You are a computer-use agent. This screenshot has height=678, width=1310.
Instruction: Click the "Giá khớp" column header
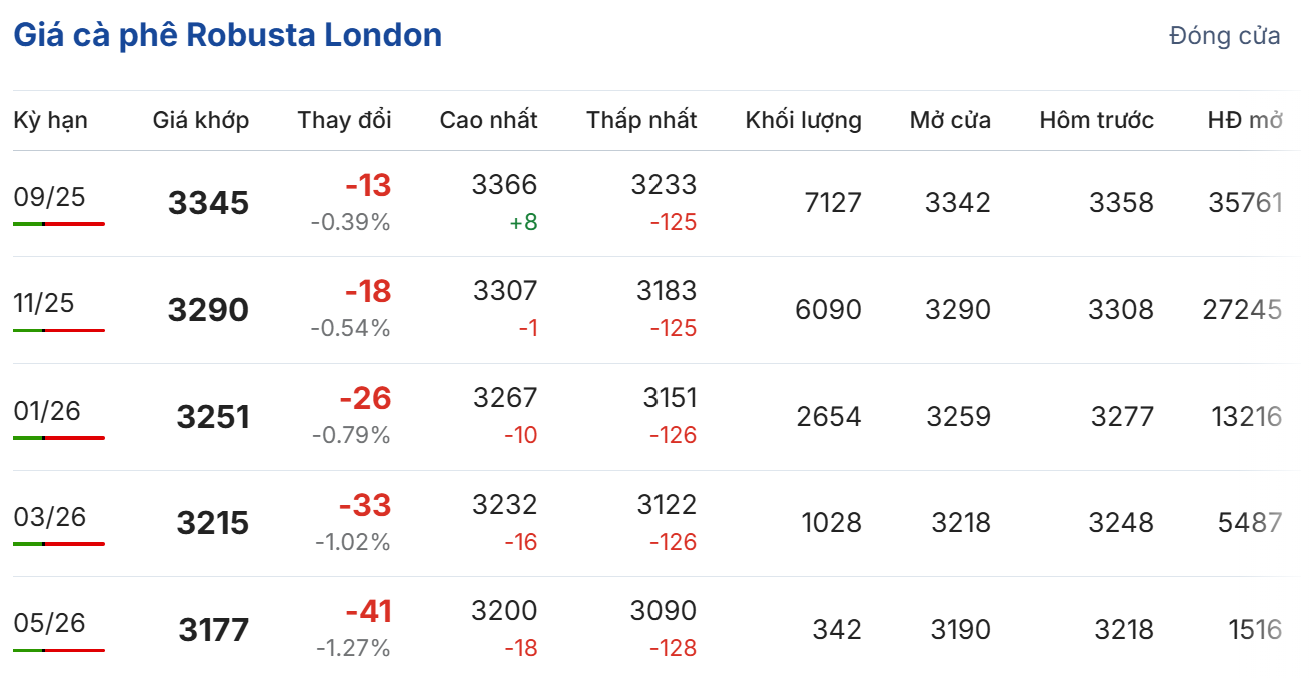(200, 121)
